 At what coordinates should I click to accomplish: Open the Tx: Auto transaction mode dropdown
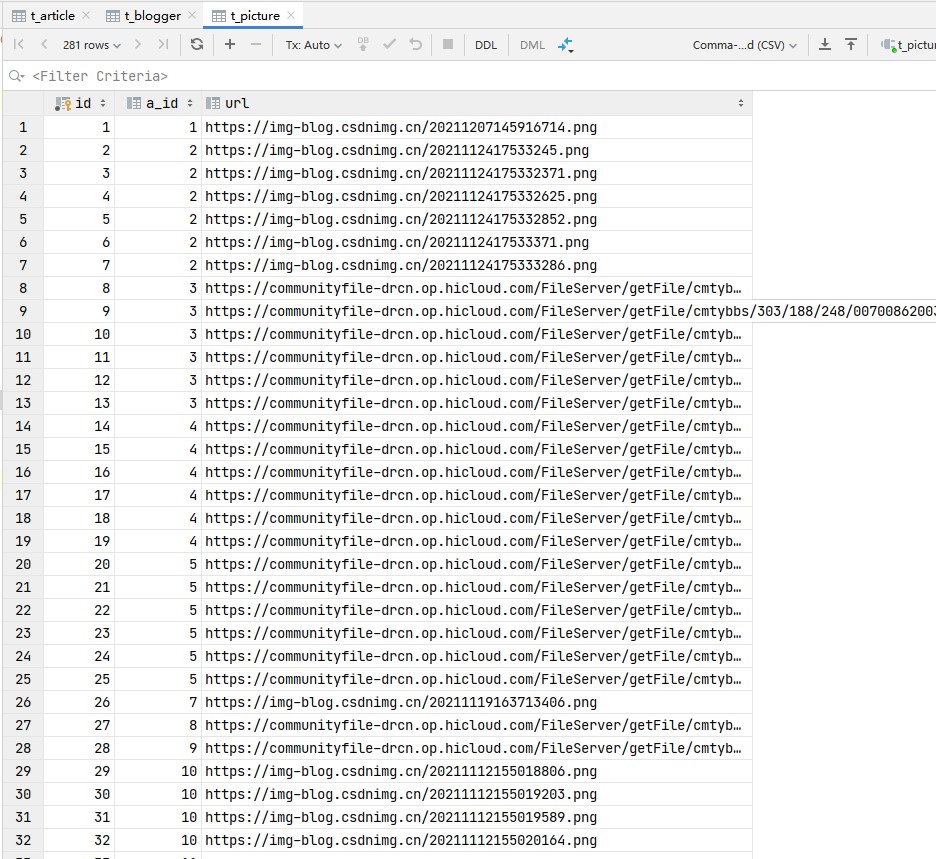click(313, 45)
